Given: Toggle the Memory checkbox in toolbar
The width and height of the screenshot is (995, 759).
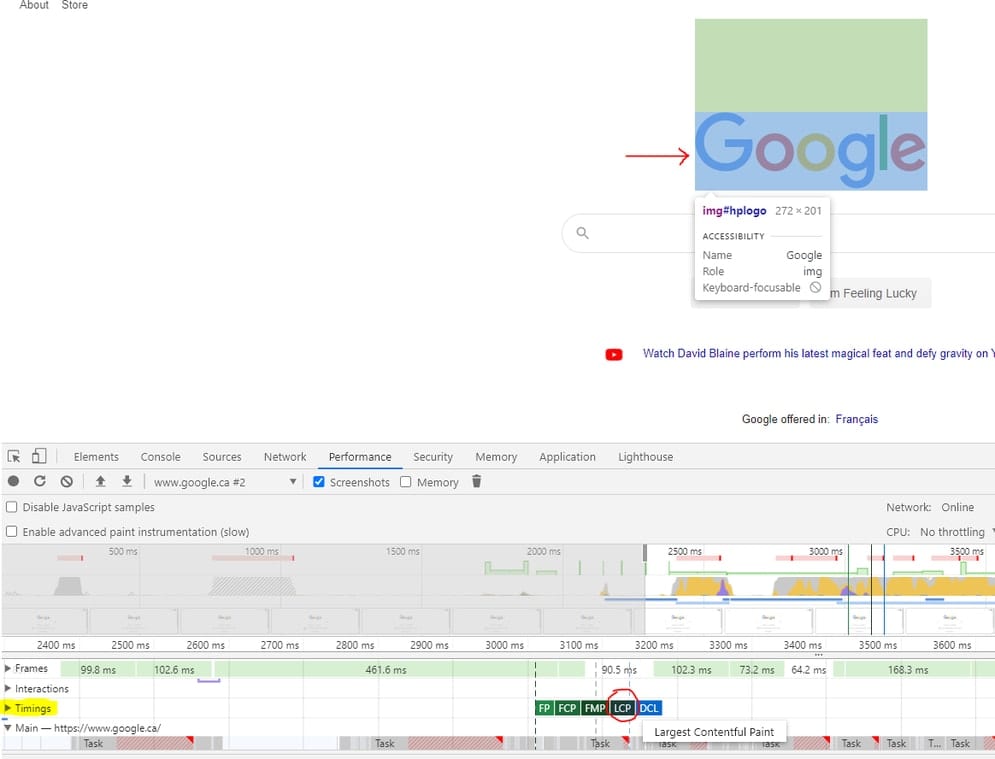Looking at the screenshot, I should pos(405,482).
